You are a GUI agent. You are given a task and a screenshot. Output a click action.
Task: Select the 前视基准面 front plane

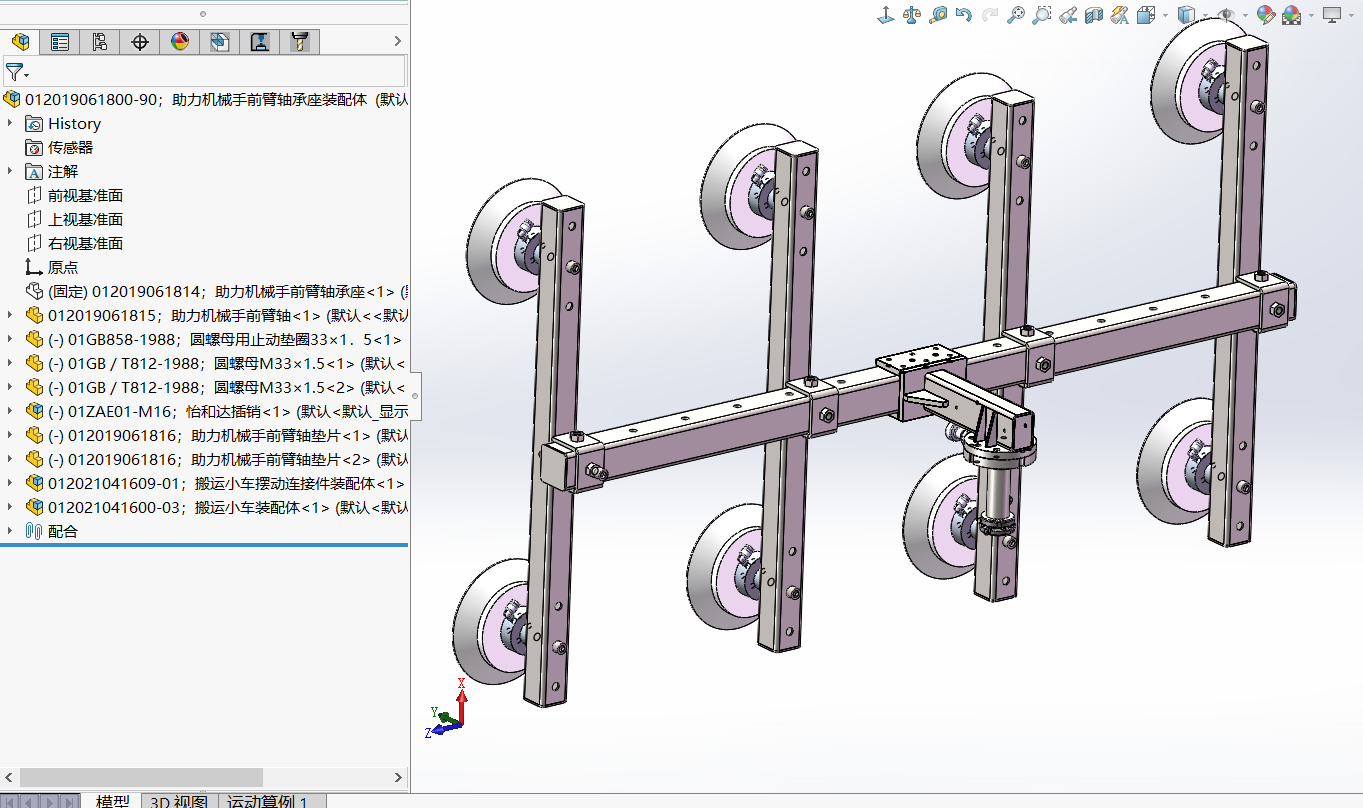click(75, 195)
